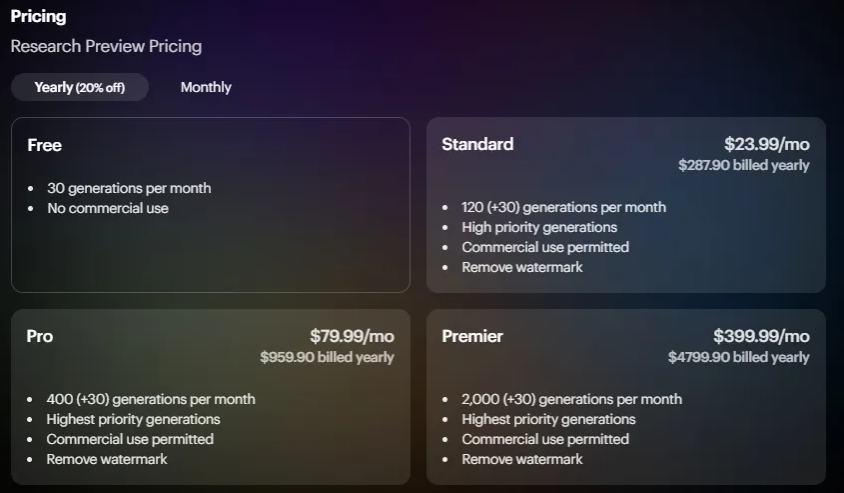844x493 pixels.
Task: Pick the Pro plan card
Action: 210,397
